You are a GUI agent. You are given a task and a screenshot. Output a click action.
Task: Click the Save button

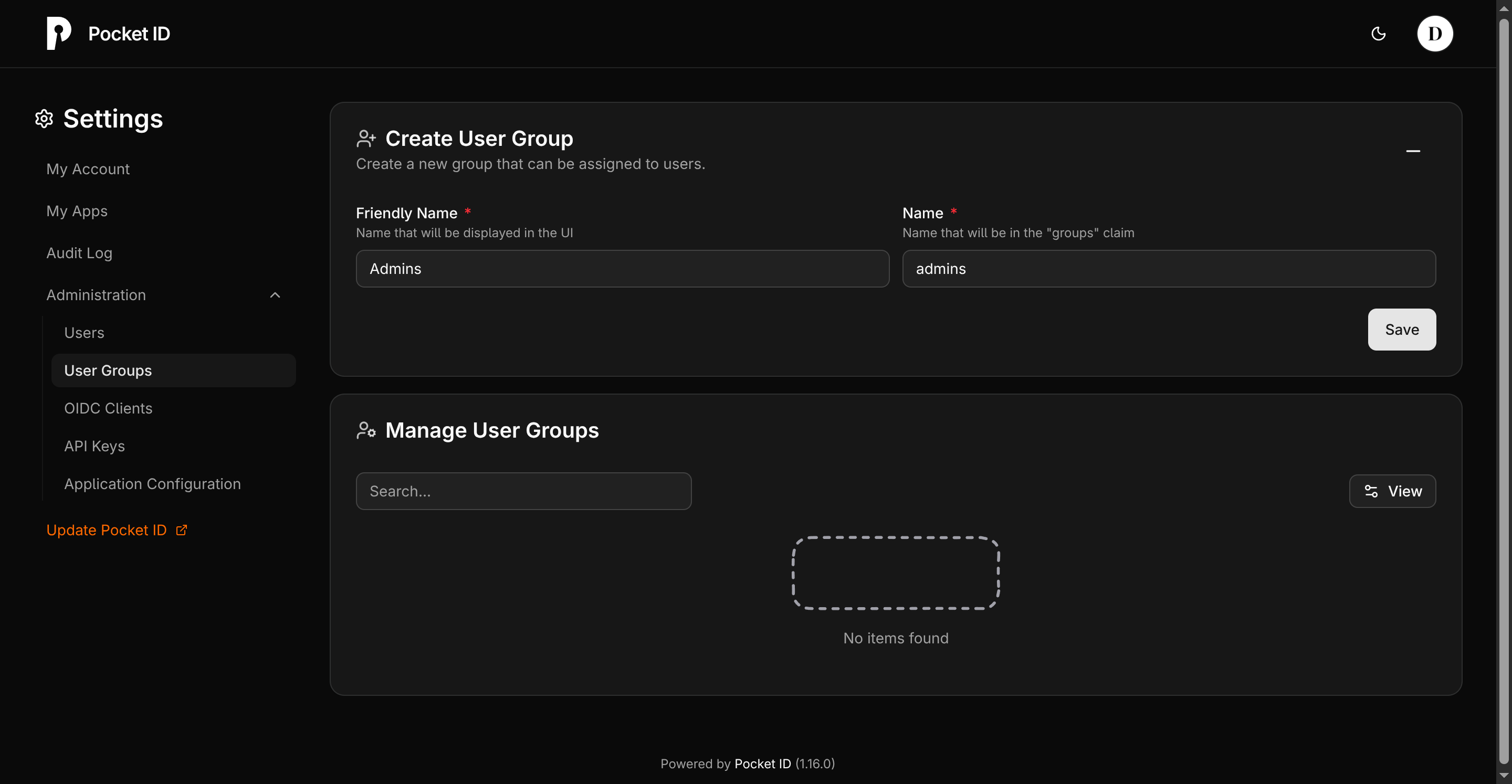click(x=1402, y=329)
